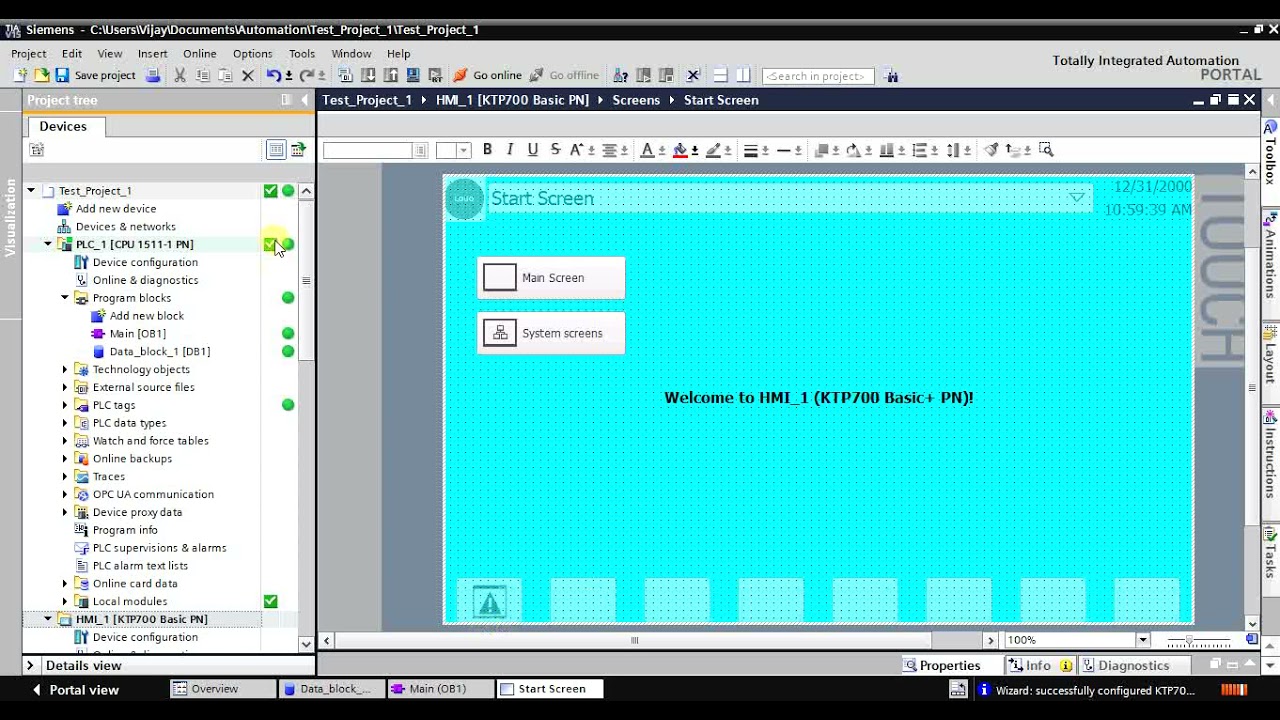Collapse the HMI_1 [KTP700 Basic PN] node
1280x720 pixels.
48,619
